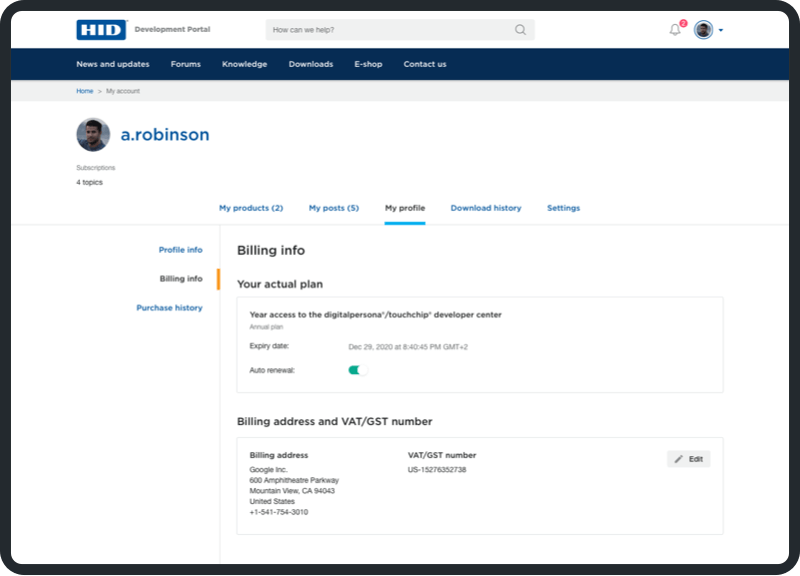The image size is (800, 576).
Task: Select Contact us in navbar
Action: (425, 64)
